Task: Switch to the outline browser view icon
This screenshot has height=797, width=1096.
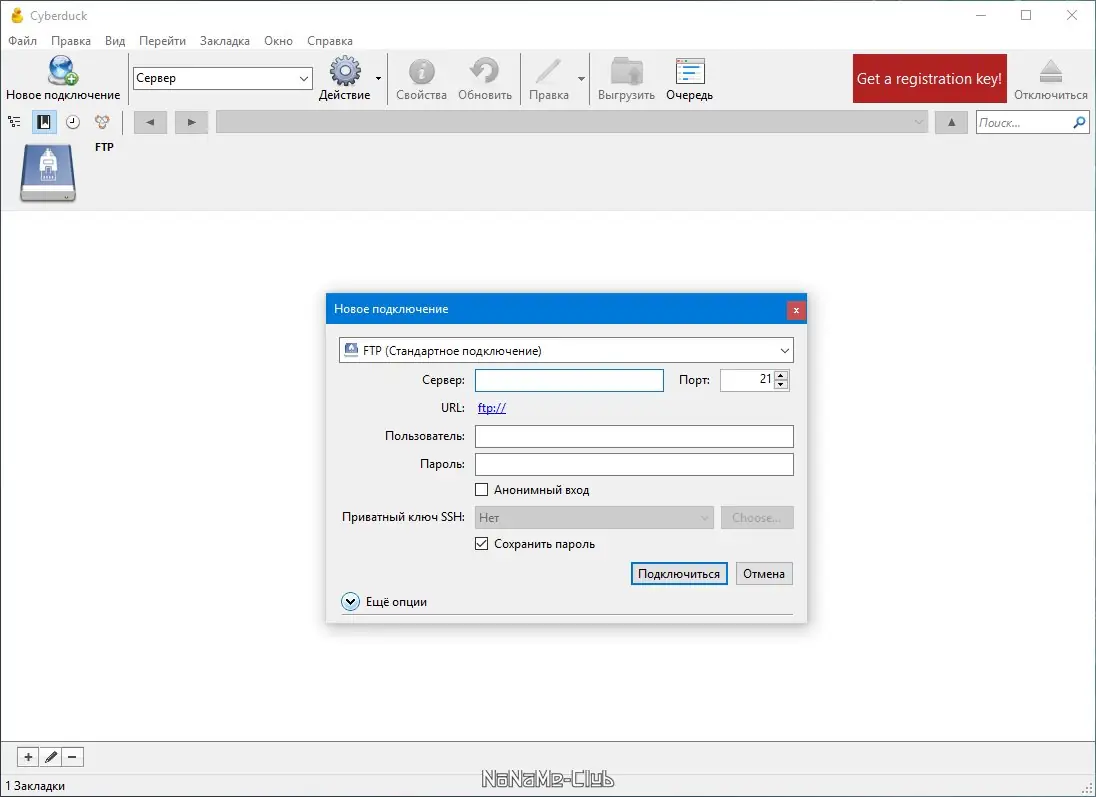Action: (x=14, y=122)
